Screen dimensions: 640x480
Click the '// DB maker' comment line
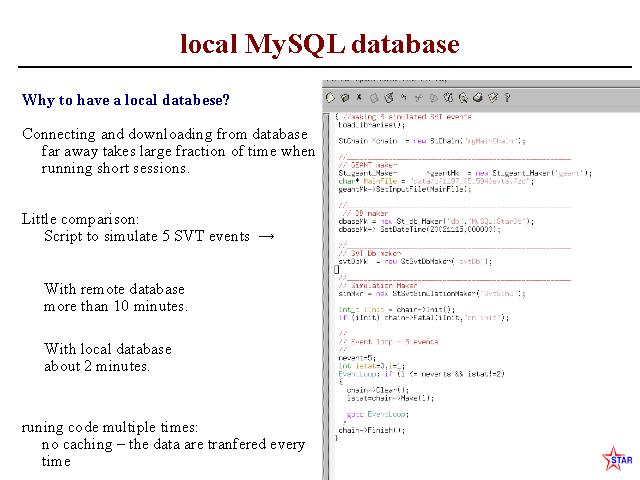[365, 213]
